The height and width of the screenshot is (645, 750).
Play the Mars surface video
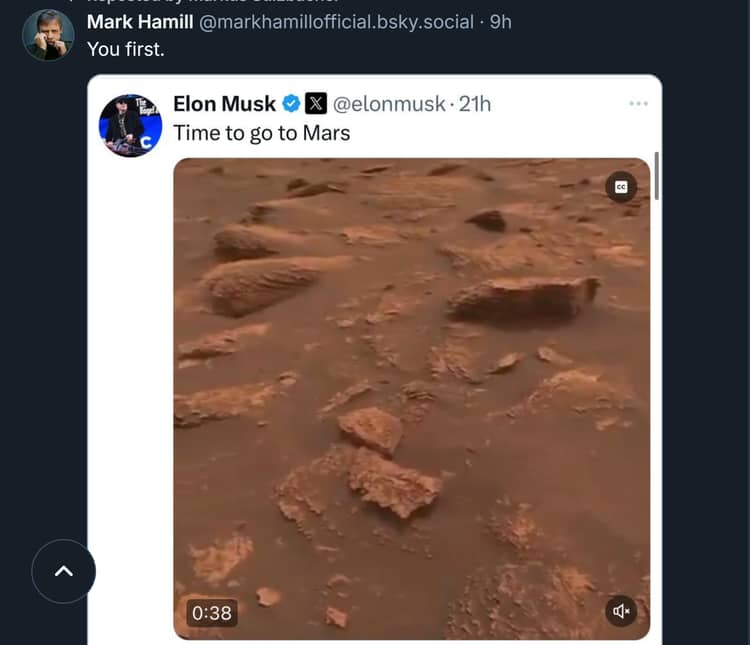(411, 398)
